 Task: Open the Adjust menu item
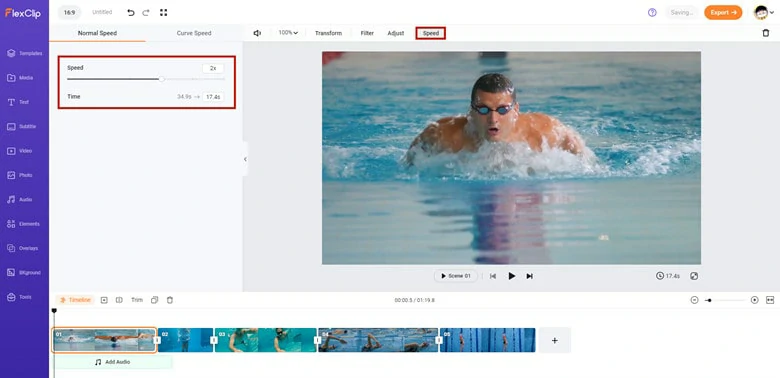click(x=396, y=33)
